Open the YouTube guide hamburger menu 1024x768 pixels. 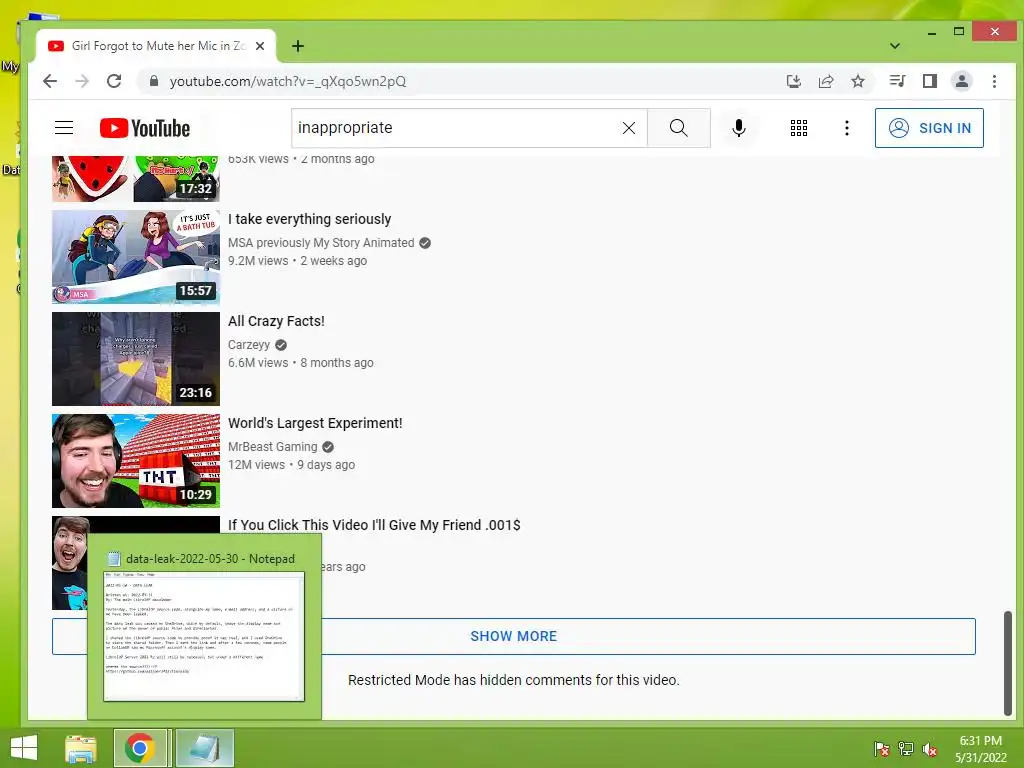pos(64,127)
